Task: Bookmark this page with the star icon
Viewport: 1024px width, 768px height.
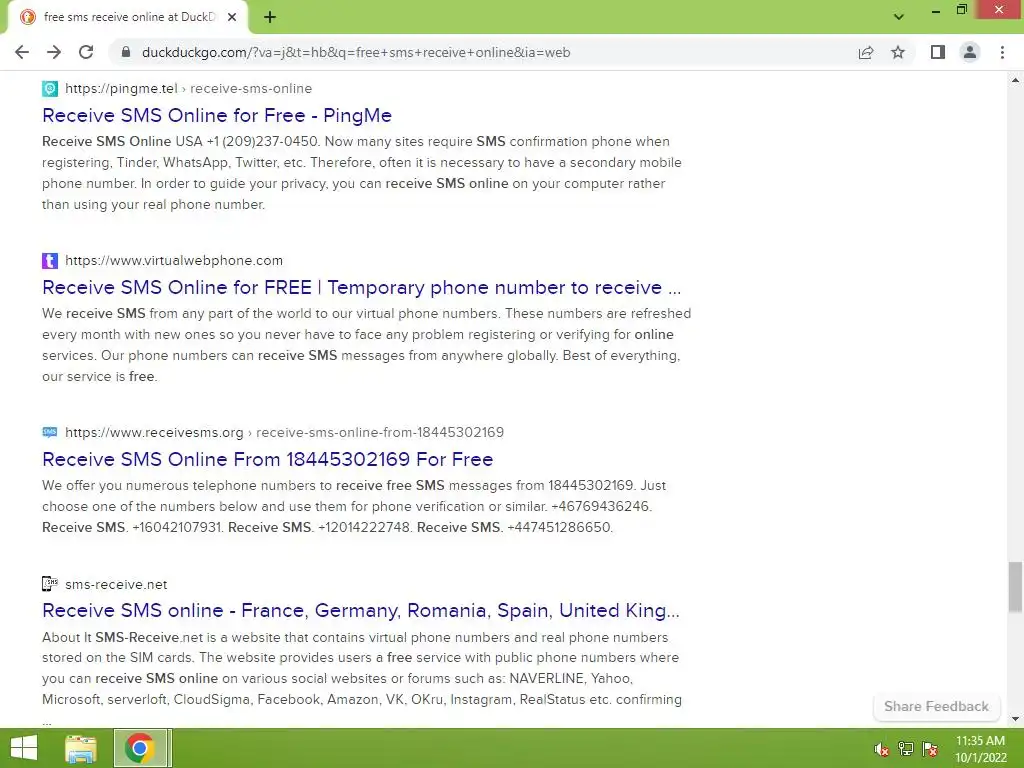Action: [898, 52]
